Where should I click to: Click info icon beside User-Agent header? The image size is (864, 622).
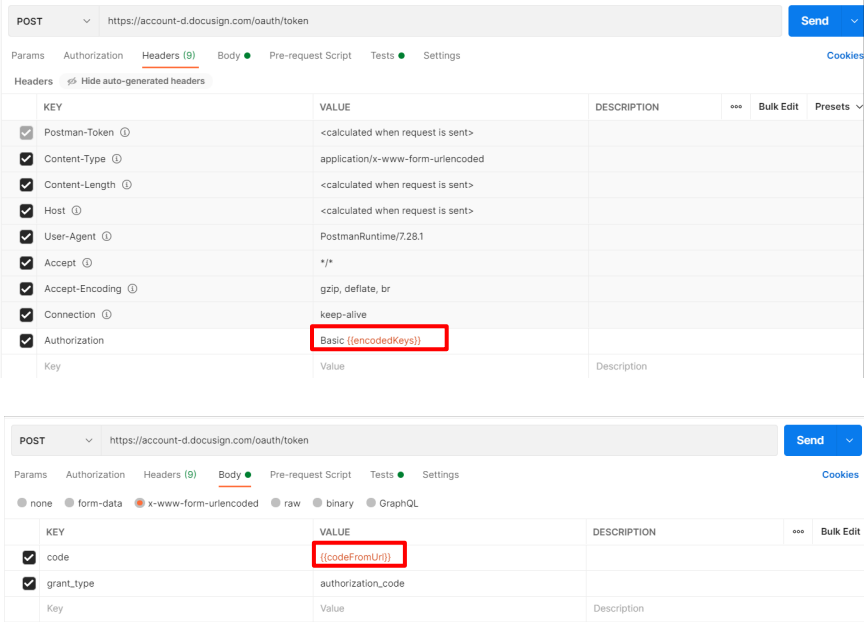click(x=106, y=237)
